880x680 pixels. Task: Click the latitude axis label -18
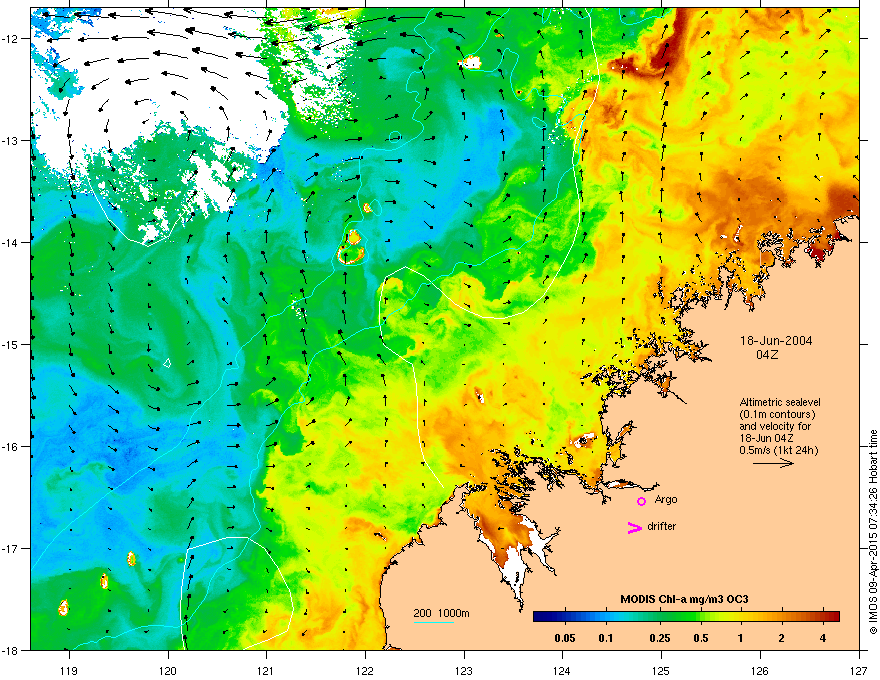tap(10, 650)
